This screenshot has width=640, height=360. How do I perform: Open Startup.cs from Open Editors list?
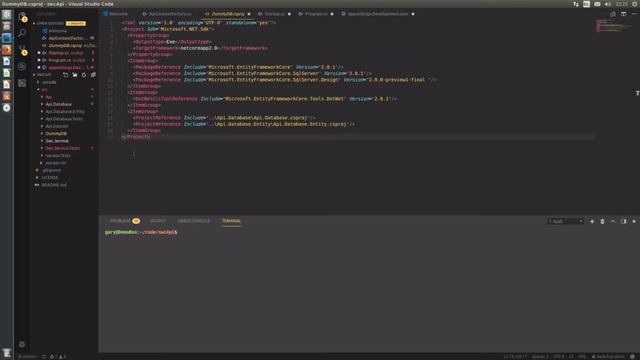(x=66, y=53)
